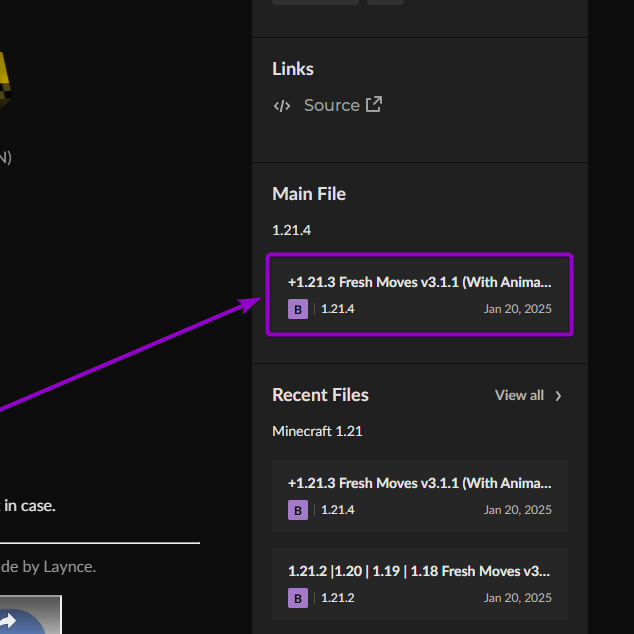
Task: Click the Minecraft 1.21 label
Action: coord(317,431)
